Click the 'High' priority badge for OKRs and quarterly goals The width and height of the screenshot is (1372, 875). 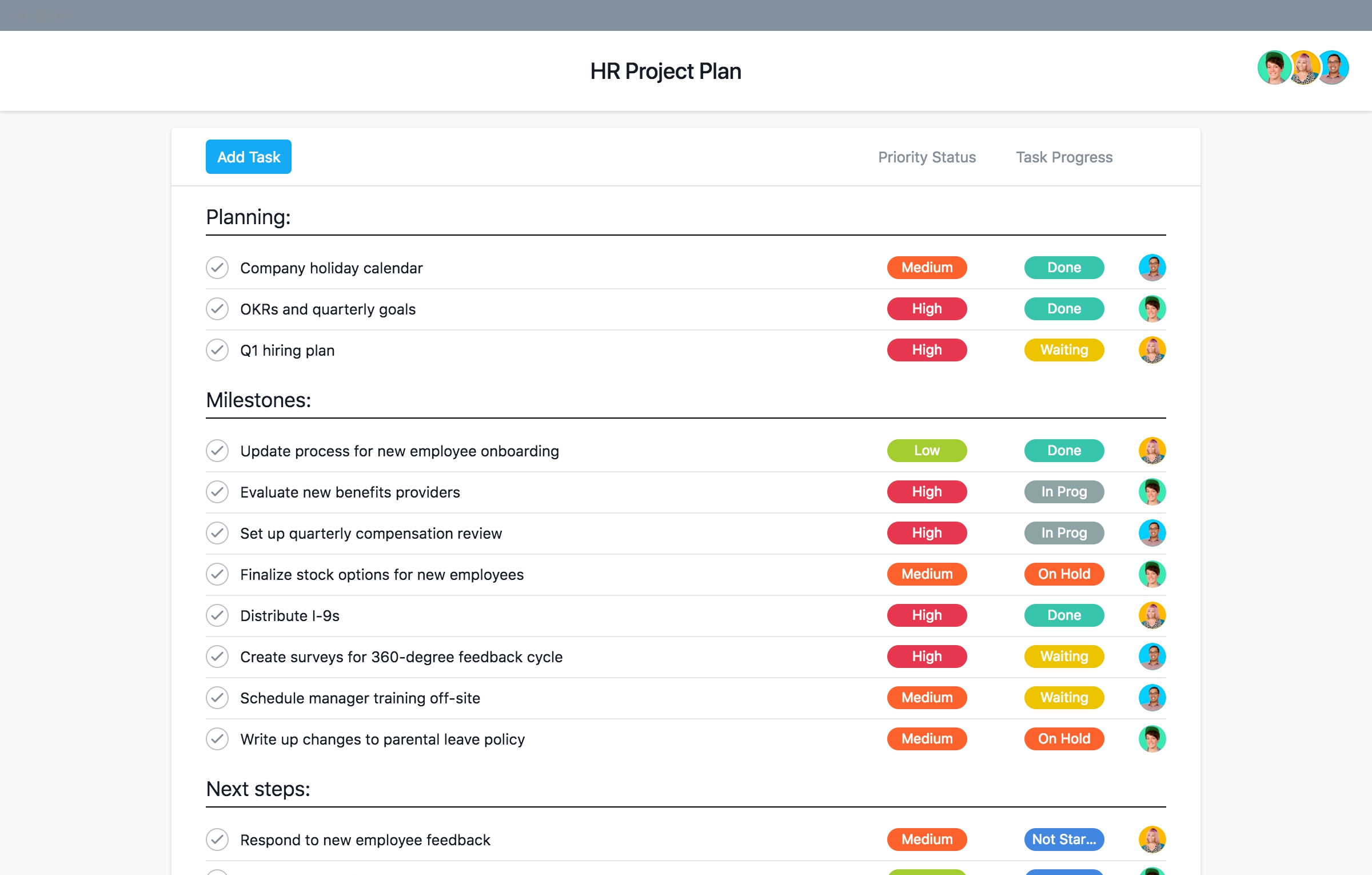point(925,308)
